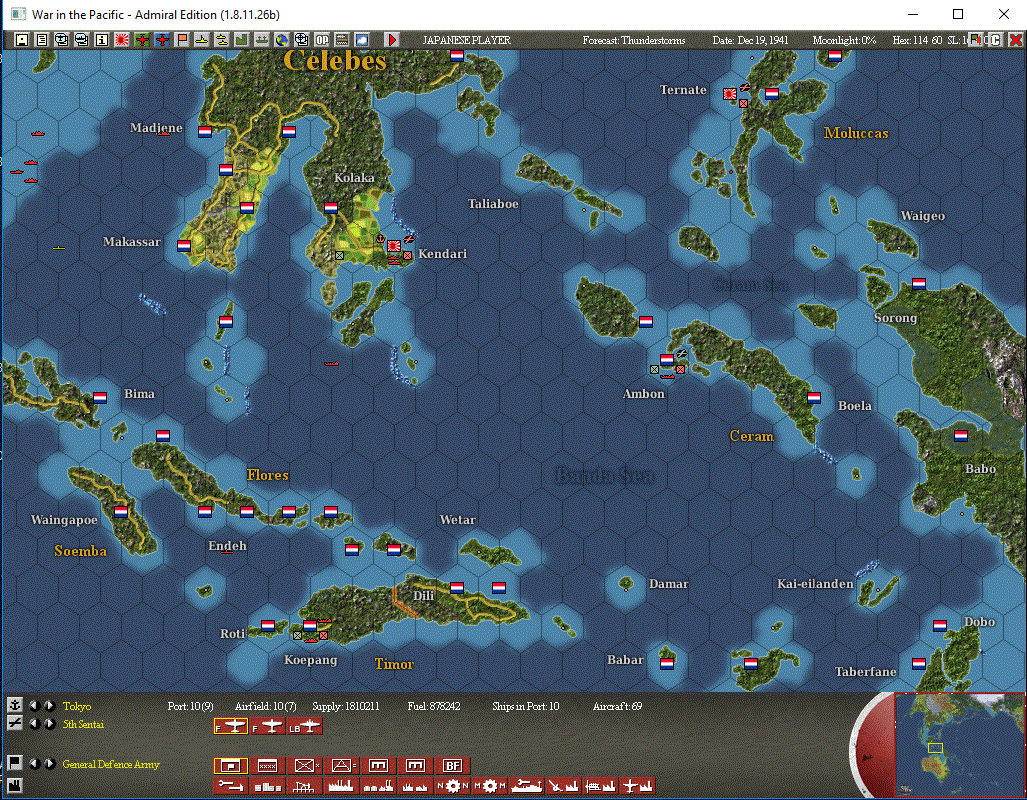Click the 'Ships in Port: 10' value
Screen dimensions: 1027x800
click(526, 706)
